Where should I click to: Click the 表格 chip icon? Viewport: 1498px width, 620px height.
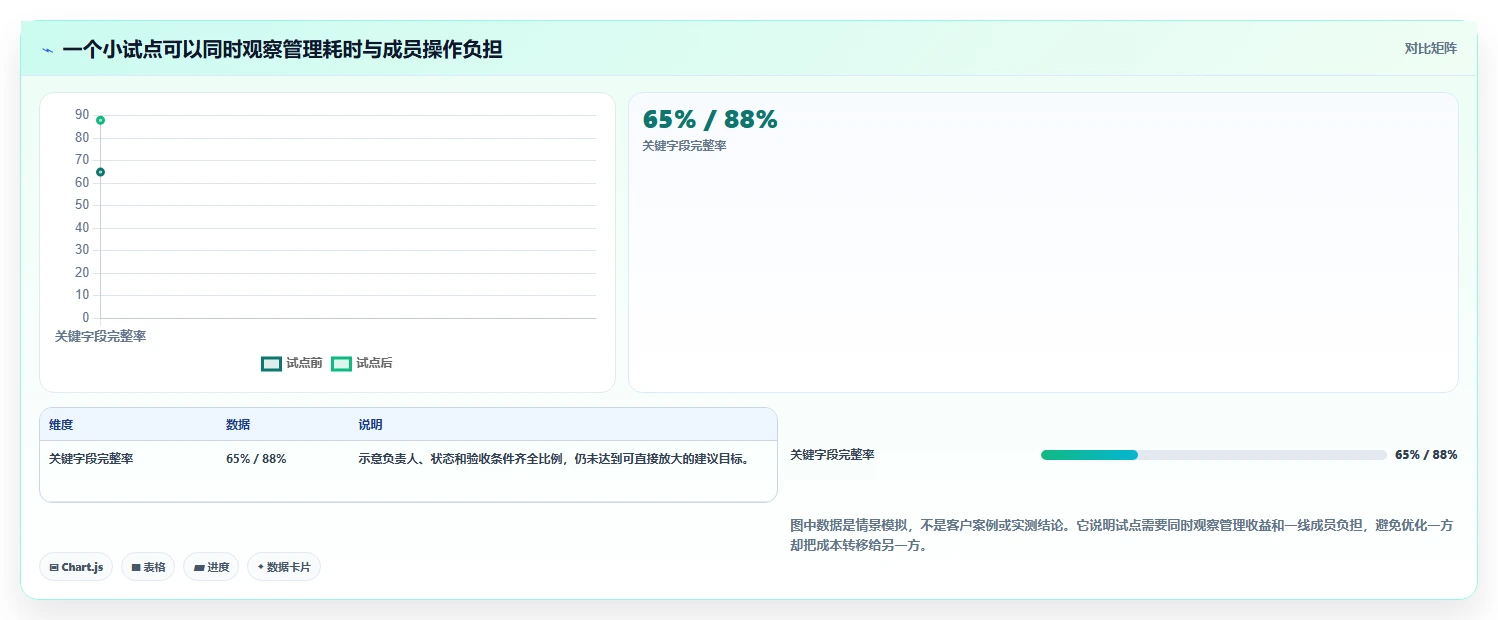[x=136, y=567]
